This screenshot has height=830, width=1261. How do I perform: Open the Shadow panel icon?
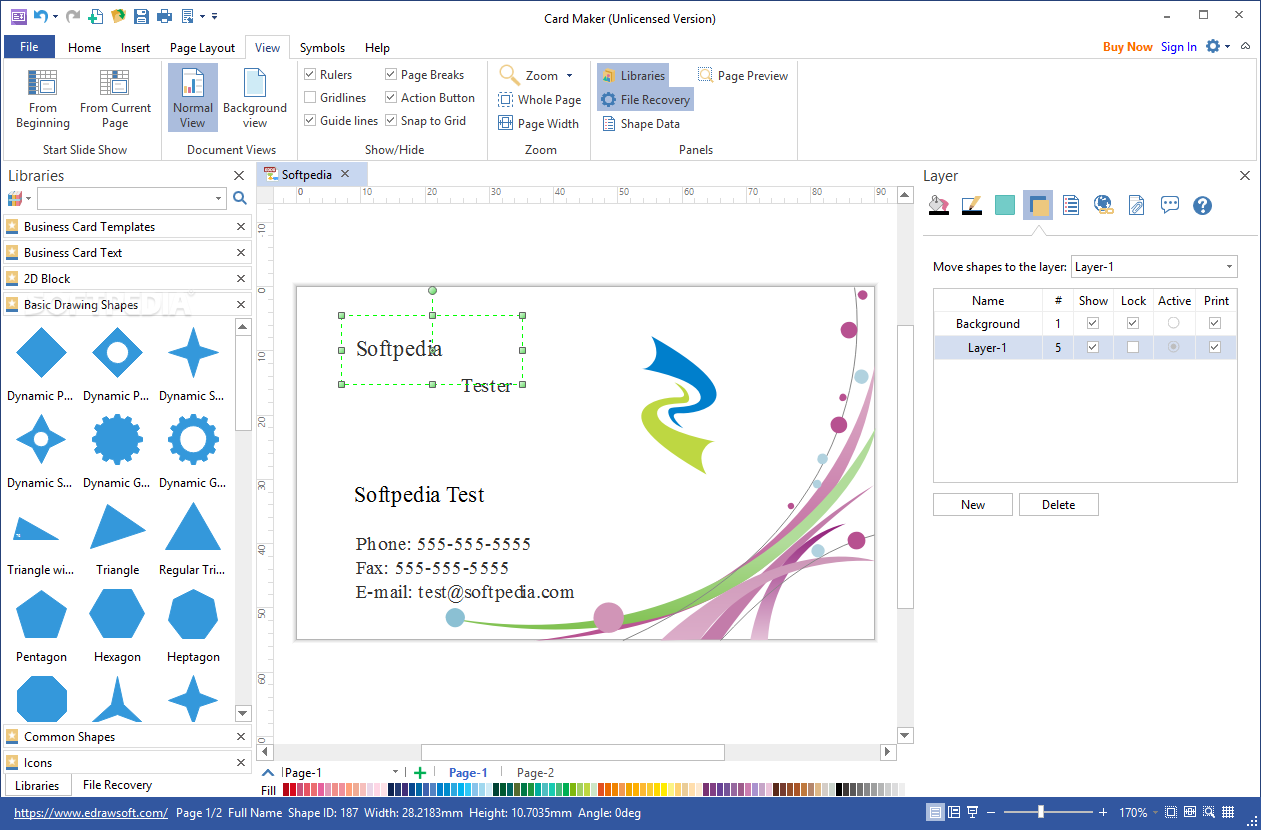(1005, 205)
